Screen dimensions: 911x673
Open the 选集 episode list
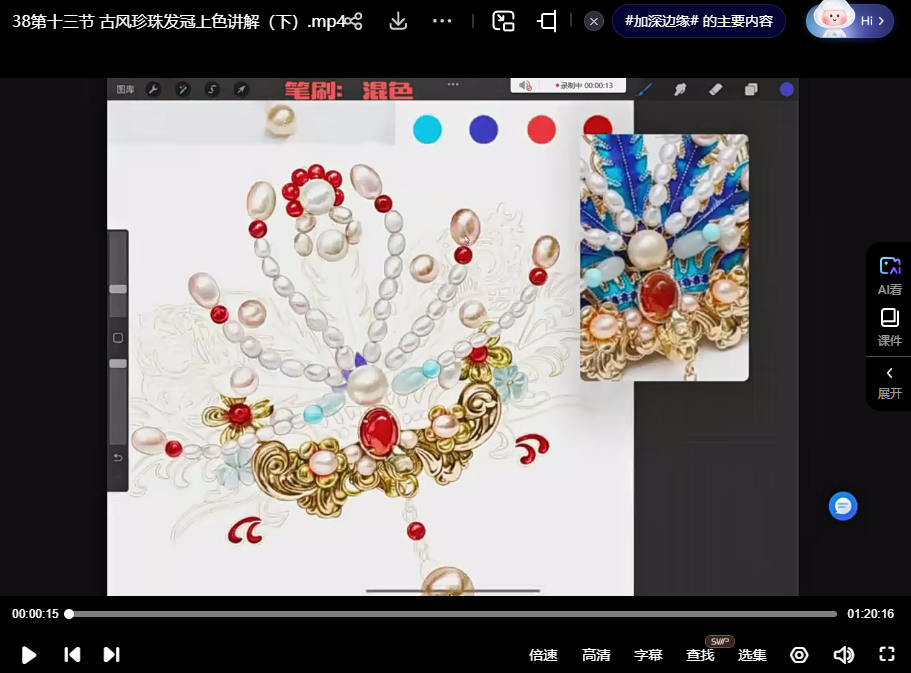coord(752,655)
